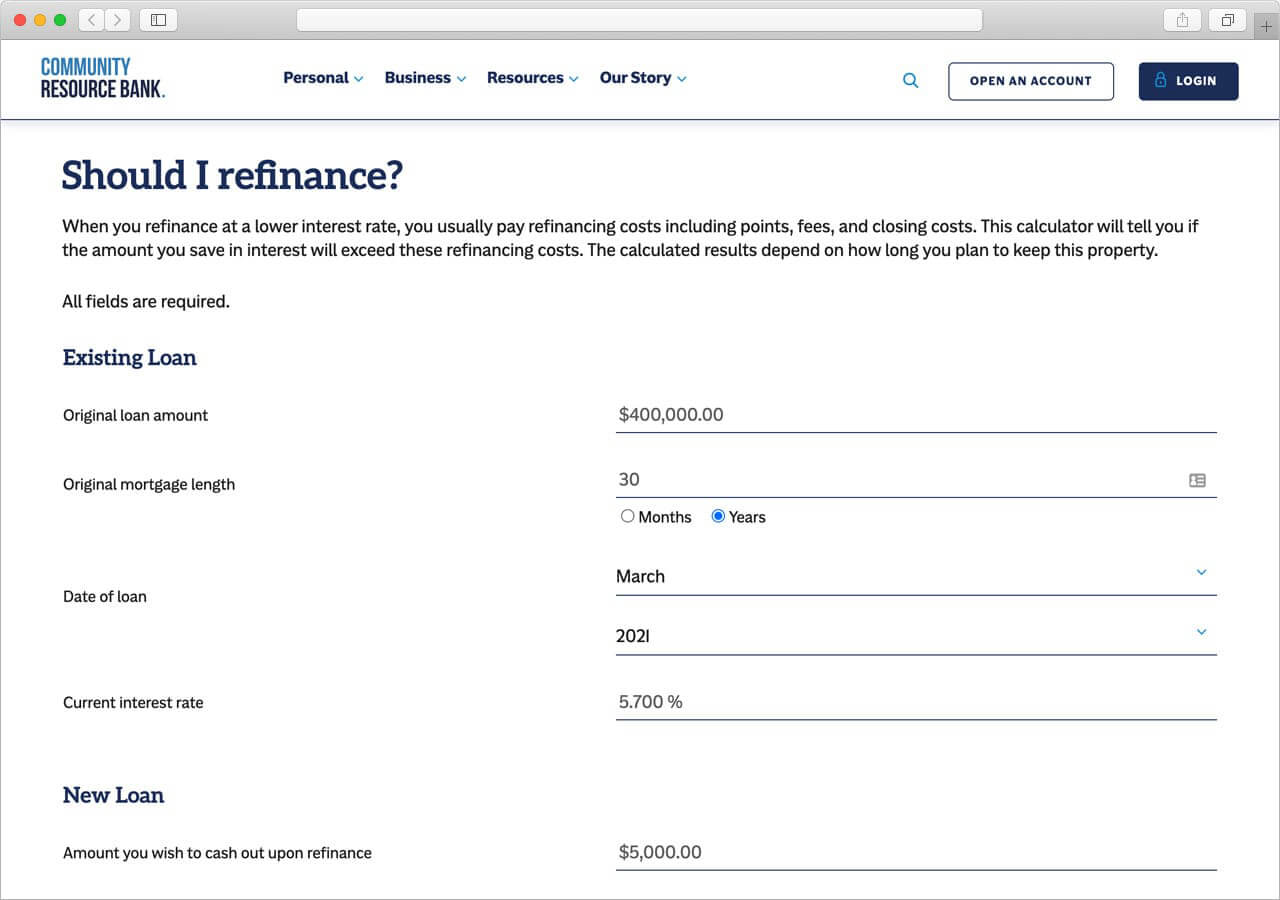Expand the Personal navigation menu
The height and width of the screenshot is (900, 1280).
click(x=323, y=78)
